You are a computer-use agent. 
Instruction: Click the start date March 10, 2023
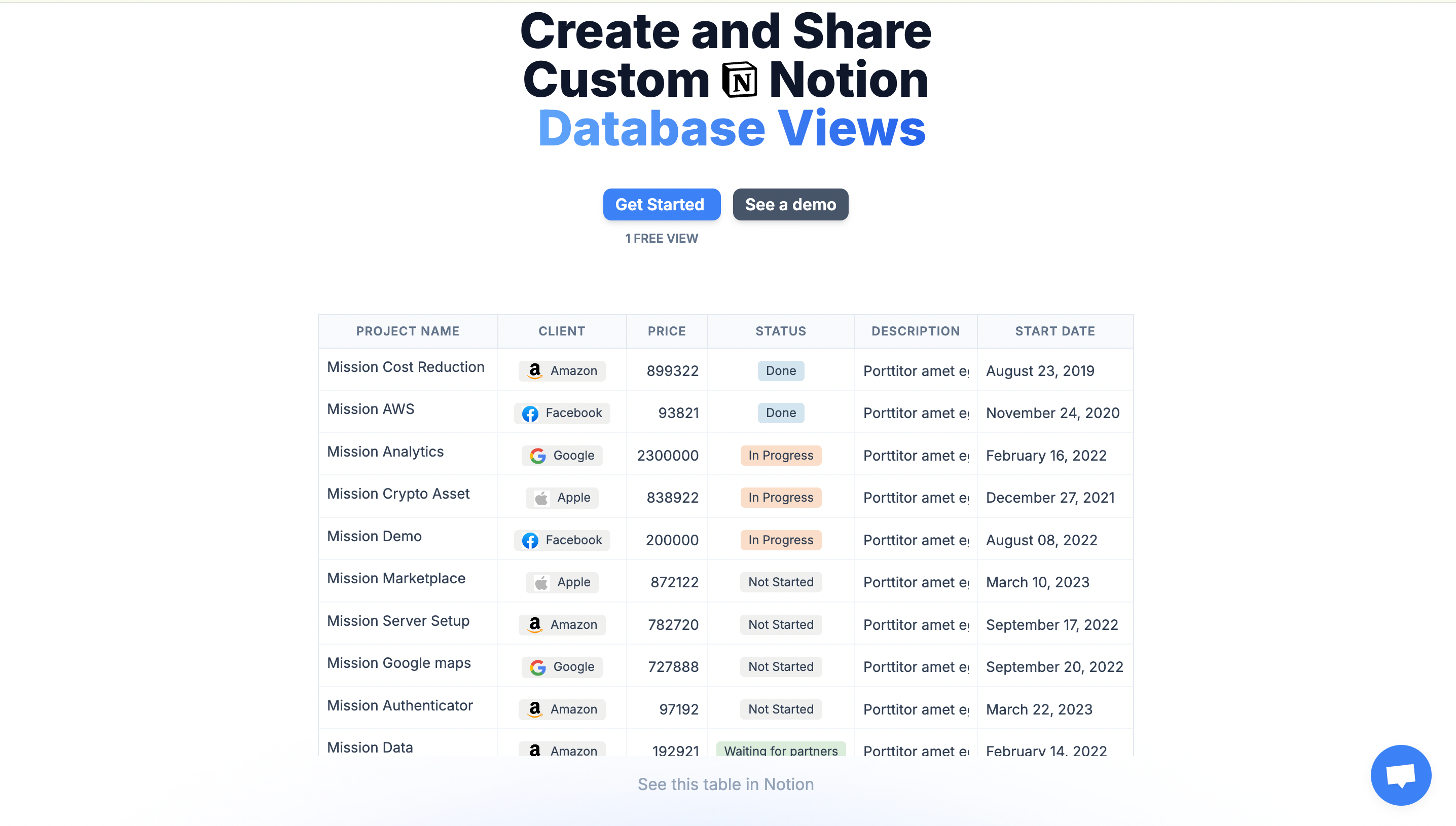(x=1037, y=582)
